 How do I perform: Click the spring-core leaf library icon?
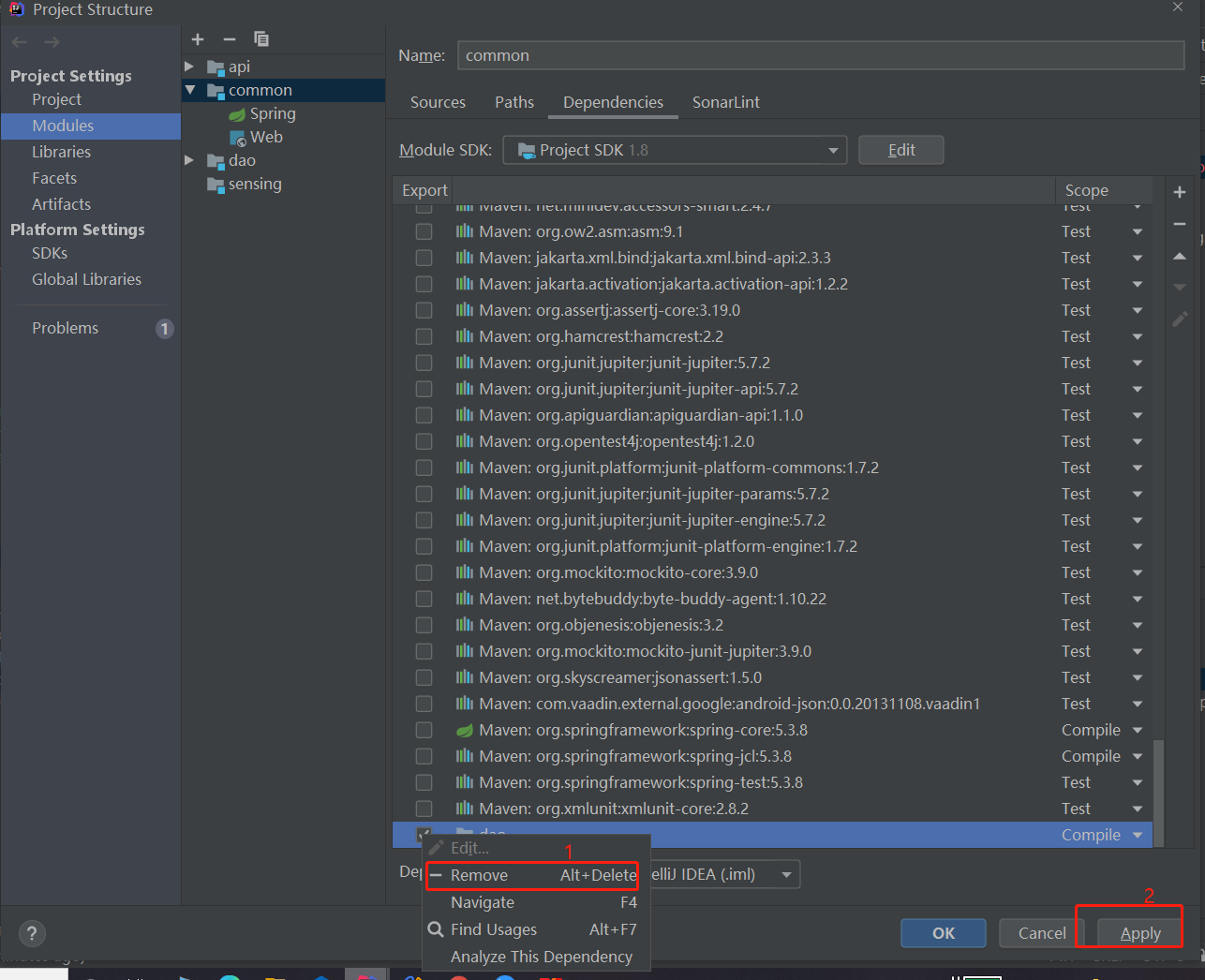[465, 730]
